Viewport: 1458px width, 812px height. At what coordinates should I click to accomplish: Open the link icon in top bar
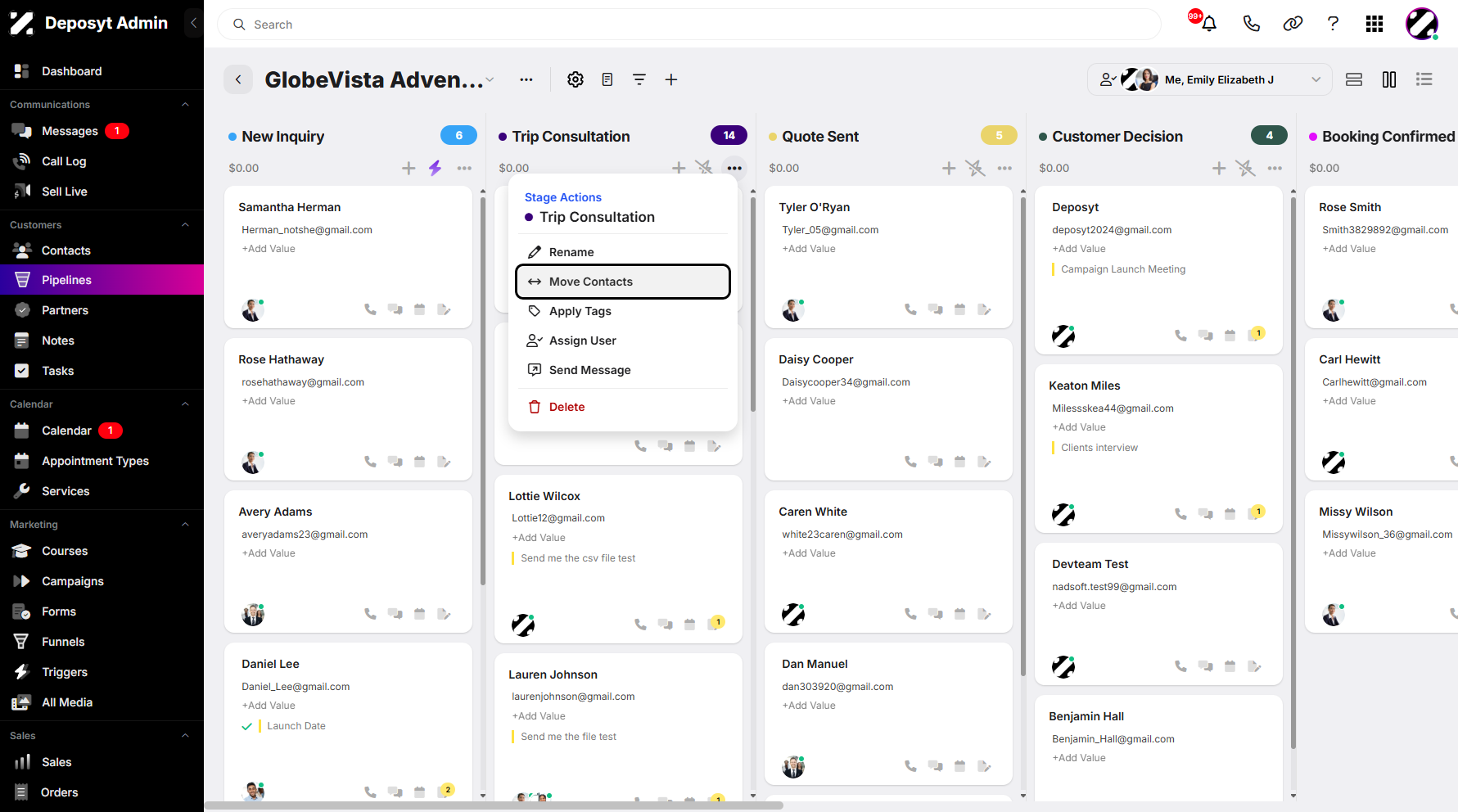1293,24
